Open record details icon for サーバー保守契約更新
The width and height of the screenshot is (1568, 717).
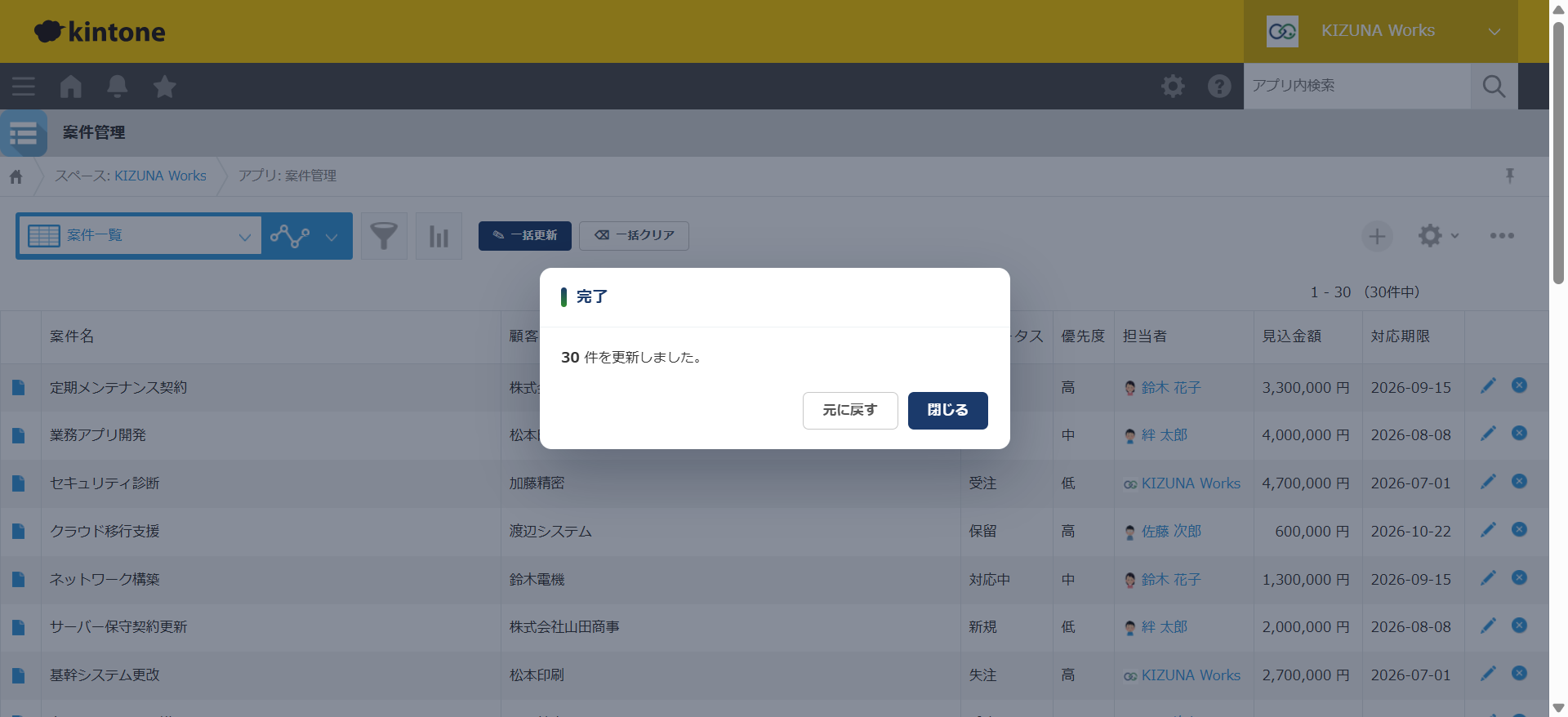pyautogui.click(x=18, y=627)
